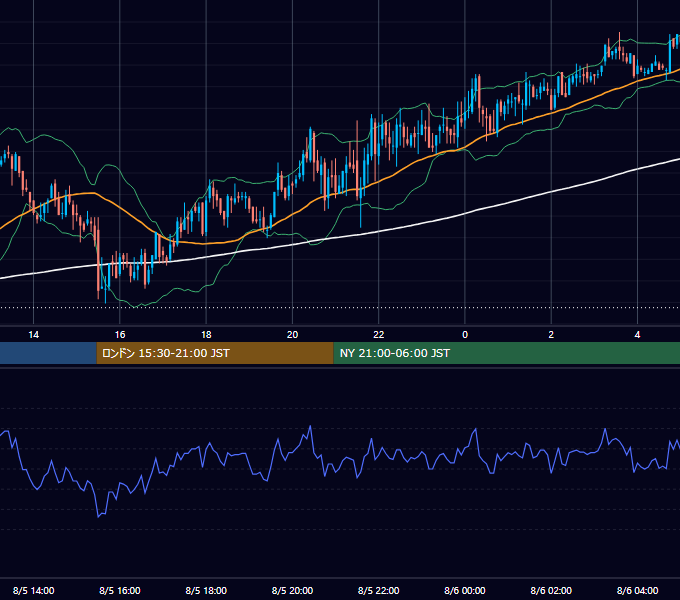Click the '0' hour label on the time axis
The height and width of the screenshot is (600, 680).
(x=465, y=335)
